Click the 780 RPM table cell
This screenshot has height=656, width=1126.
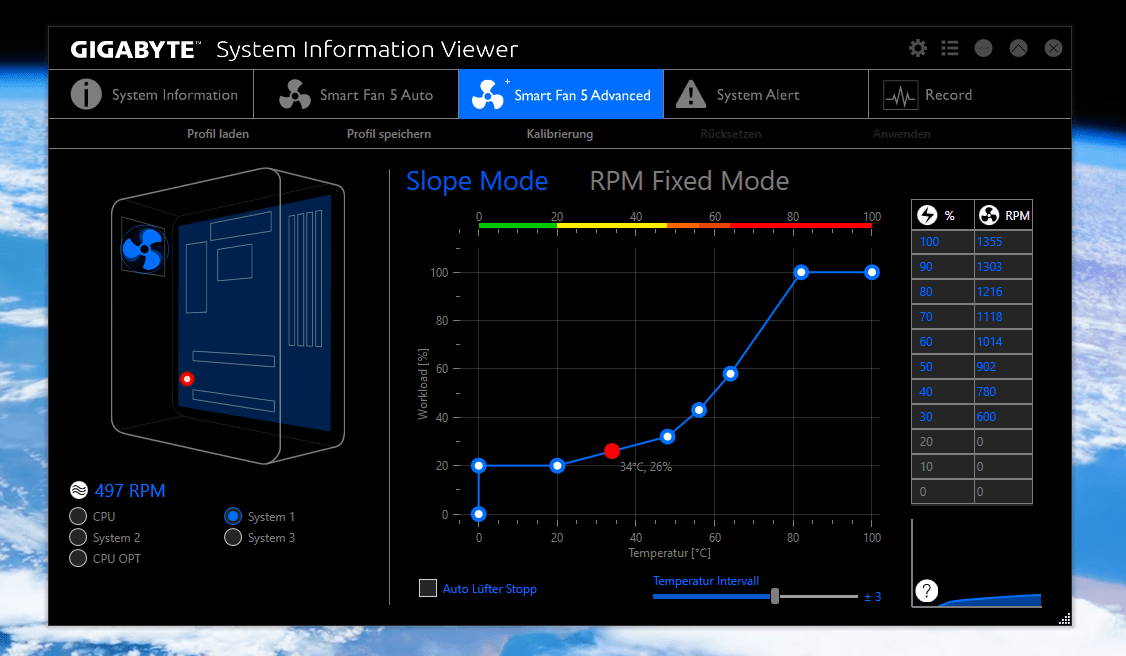1003,392
